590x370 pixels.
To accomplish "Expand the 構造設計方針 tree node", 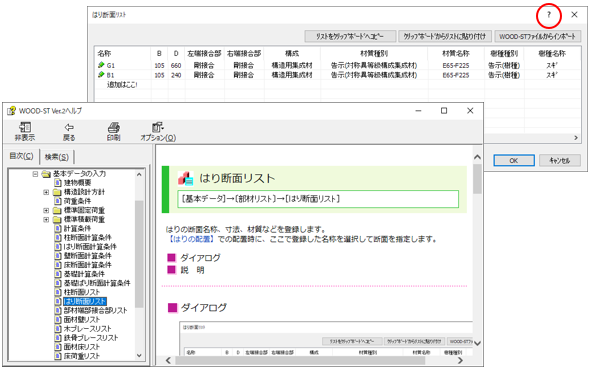I will pyautogui.click(x=46, y=192).
